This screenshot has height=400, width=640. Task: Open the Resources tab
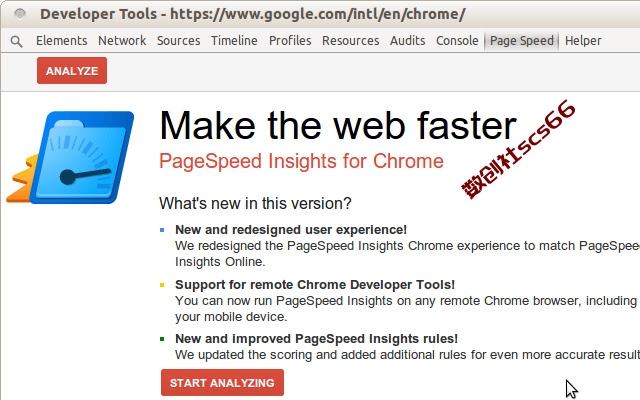point(351,41)
